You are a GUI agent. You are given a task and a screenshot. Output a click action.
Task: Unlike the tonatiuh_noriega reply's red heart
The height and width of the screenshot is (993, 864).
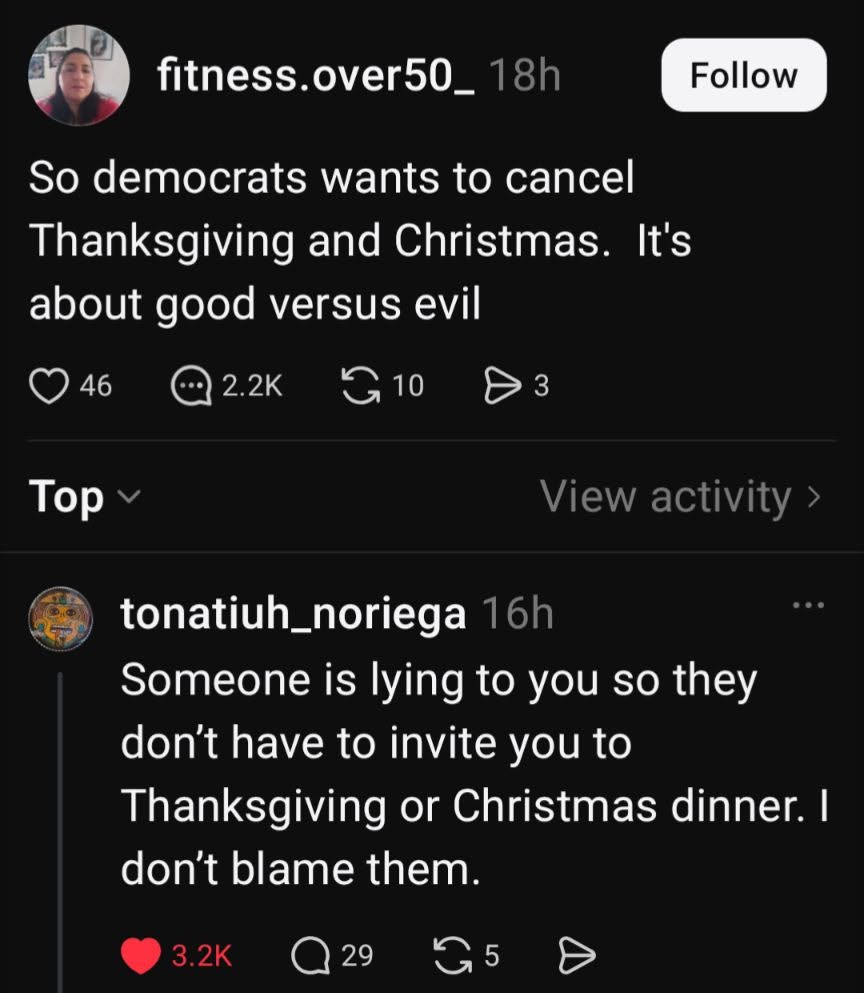140,955
